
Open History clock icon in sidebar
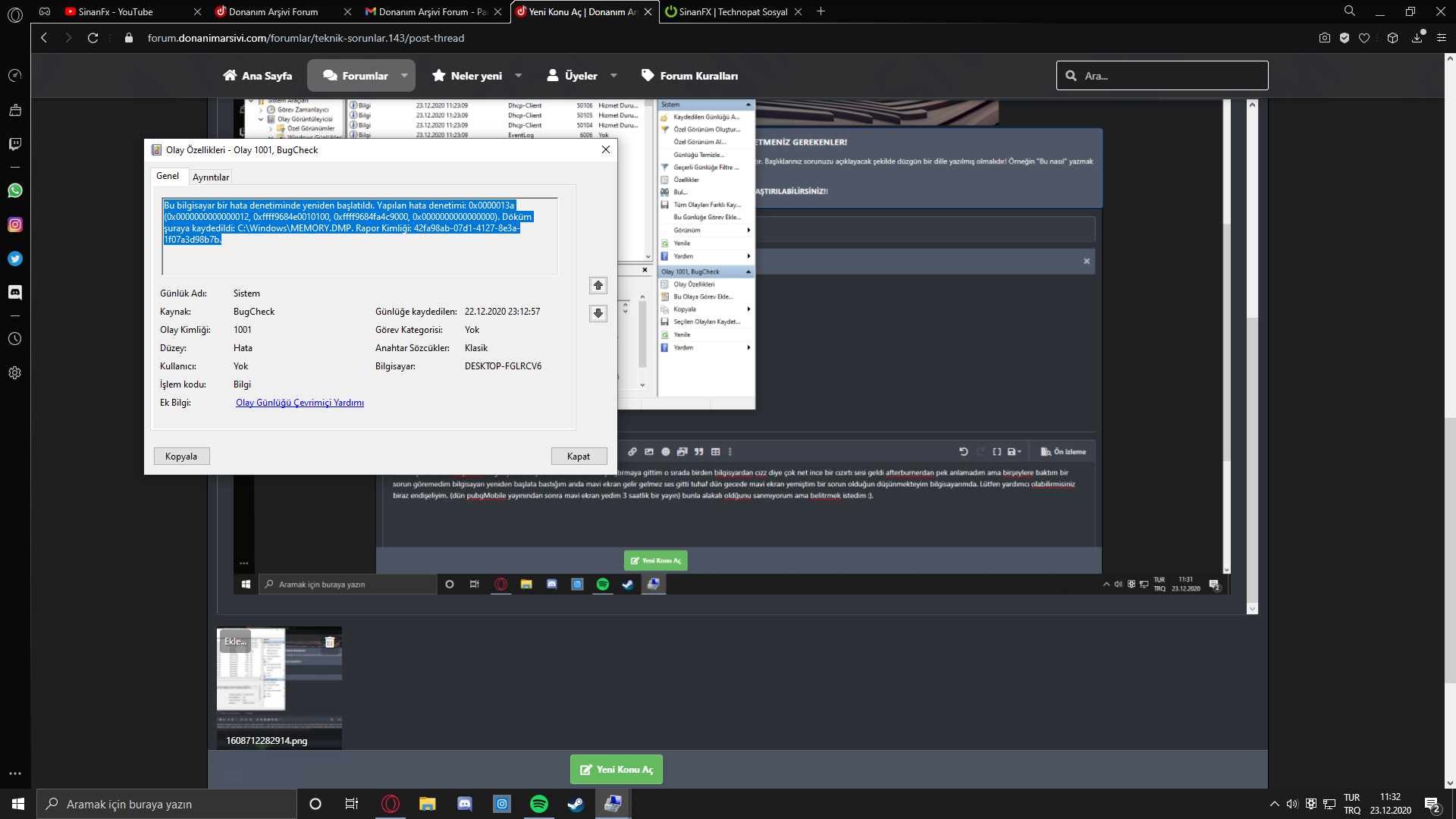click(x=14, y=339)
